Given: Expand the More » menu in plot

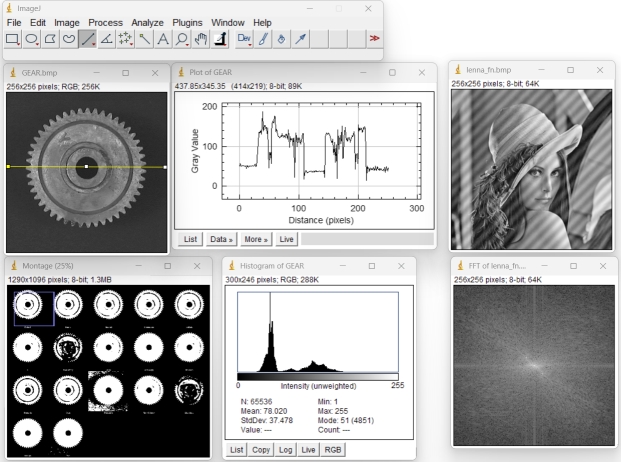Looking at the screenshot, I should pyautogui.click(x=256, y=240).
